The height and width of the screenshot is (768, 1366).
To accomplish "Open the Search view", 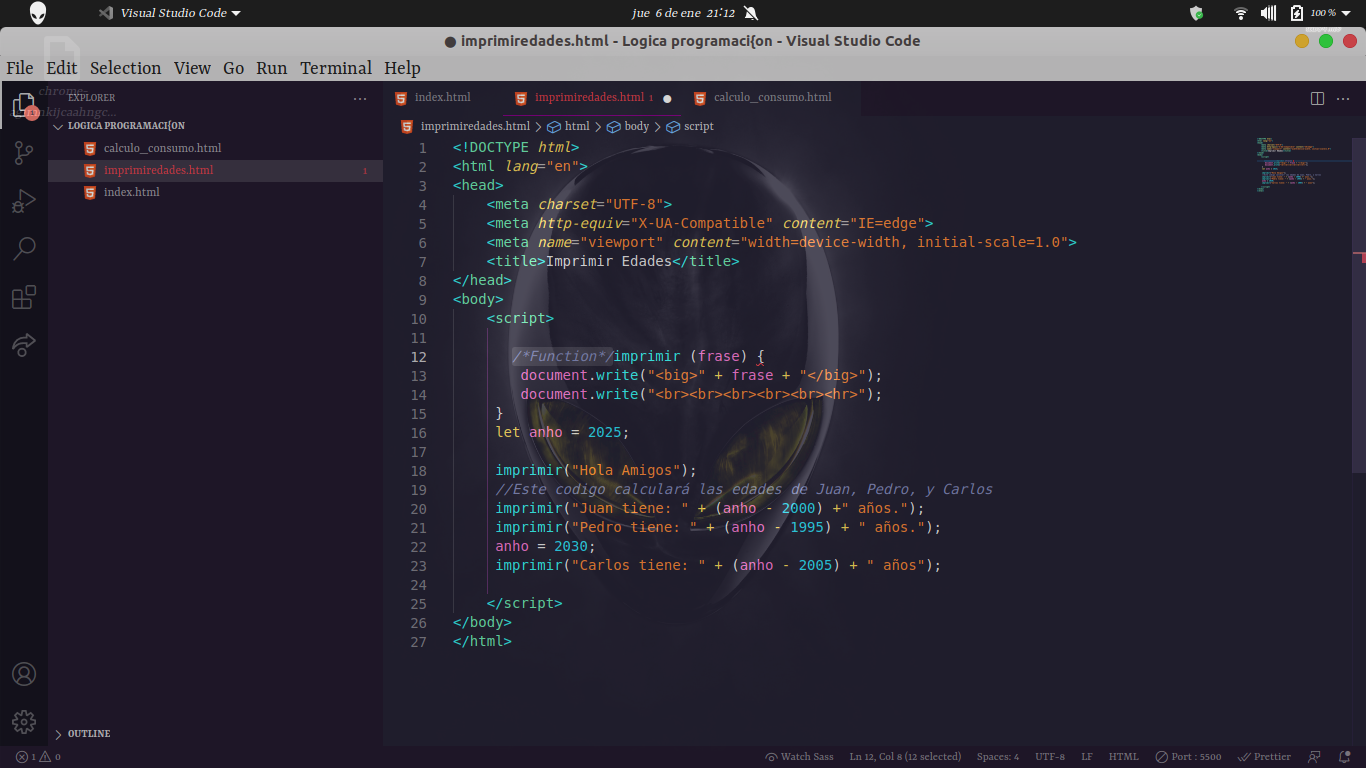I will click(24, 249).
